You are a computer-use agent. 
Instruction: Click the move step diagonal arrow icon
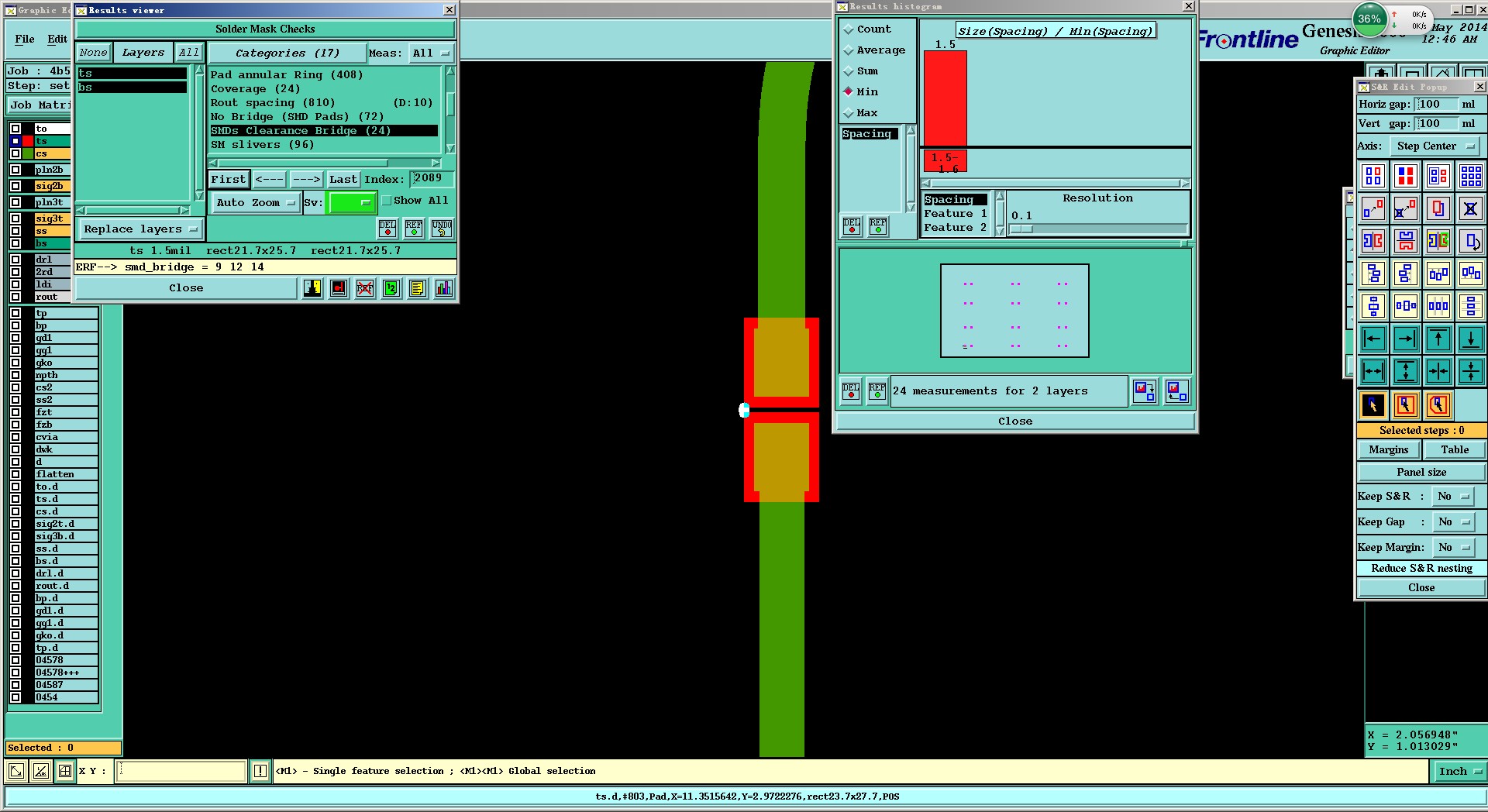click(x=1373, y=208)
